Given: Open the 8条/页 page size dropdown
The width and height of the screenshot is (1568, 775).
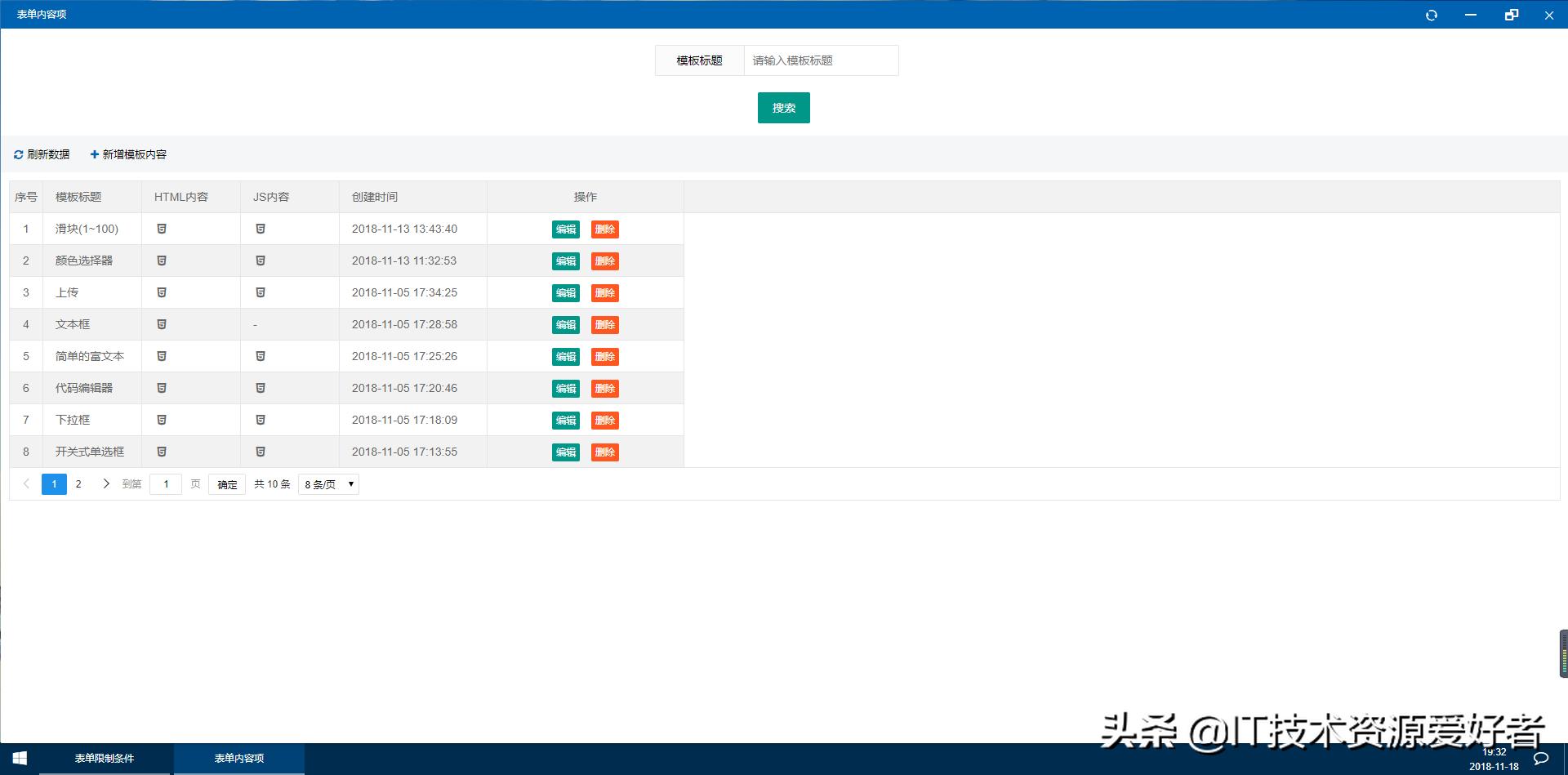Looking at the screenshot, I should 327,483.
